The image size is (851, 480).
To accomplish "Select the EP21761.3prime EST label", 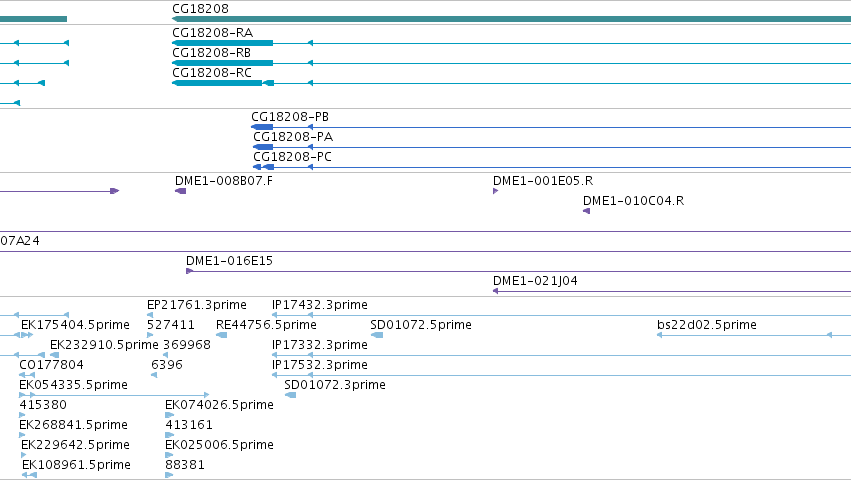I will click(197, 305).
